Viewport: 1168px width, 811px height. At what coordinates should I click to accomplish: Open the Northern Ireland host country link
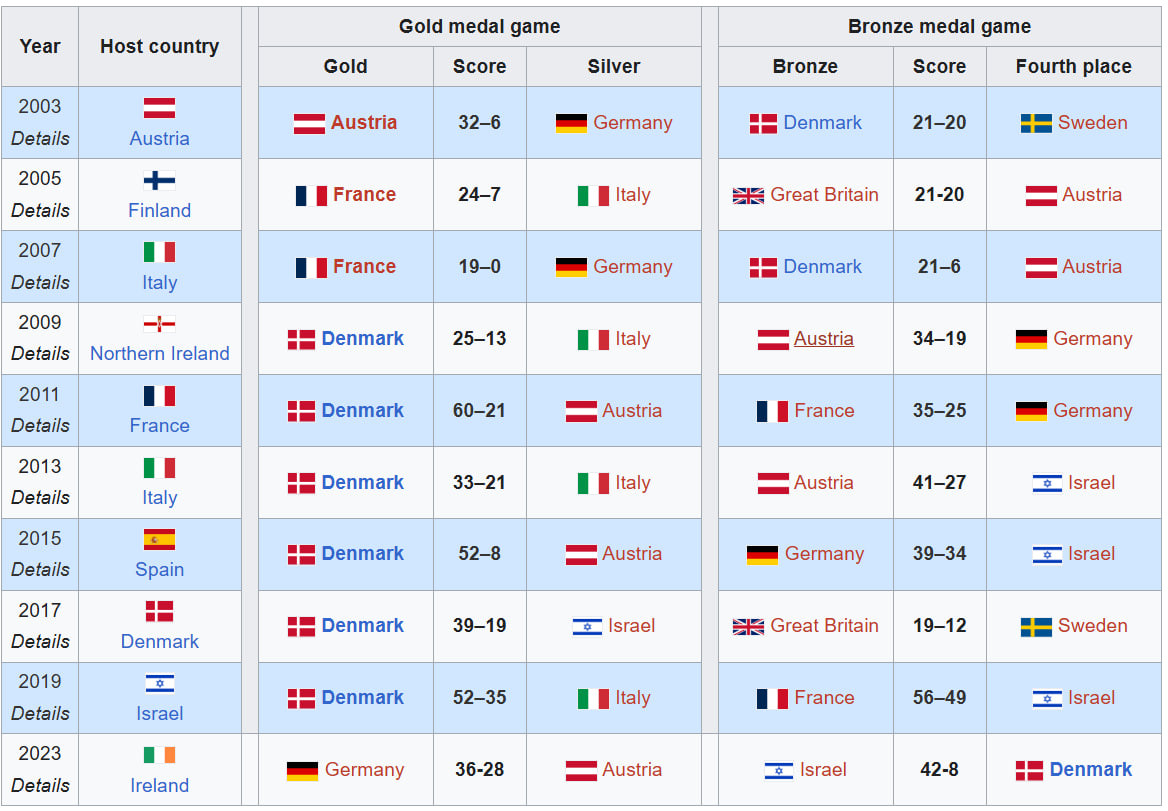(159, 353)
